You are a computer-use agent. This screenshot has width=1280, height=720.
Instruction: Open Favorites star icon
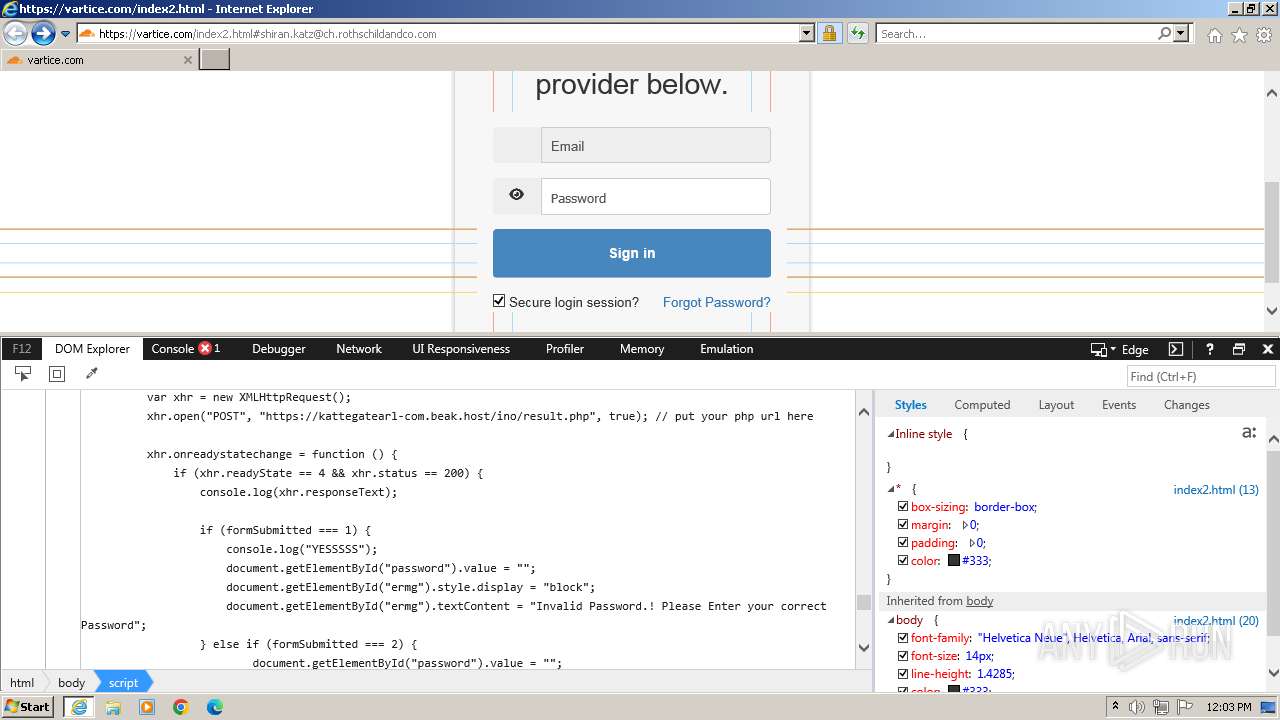coord(1239,35)
